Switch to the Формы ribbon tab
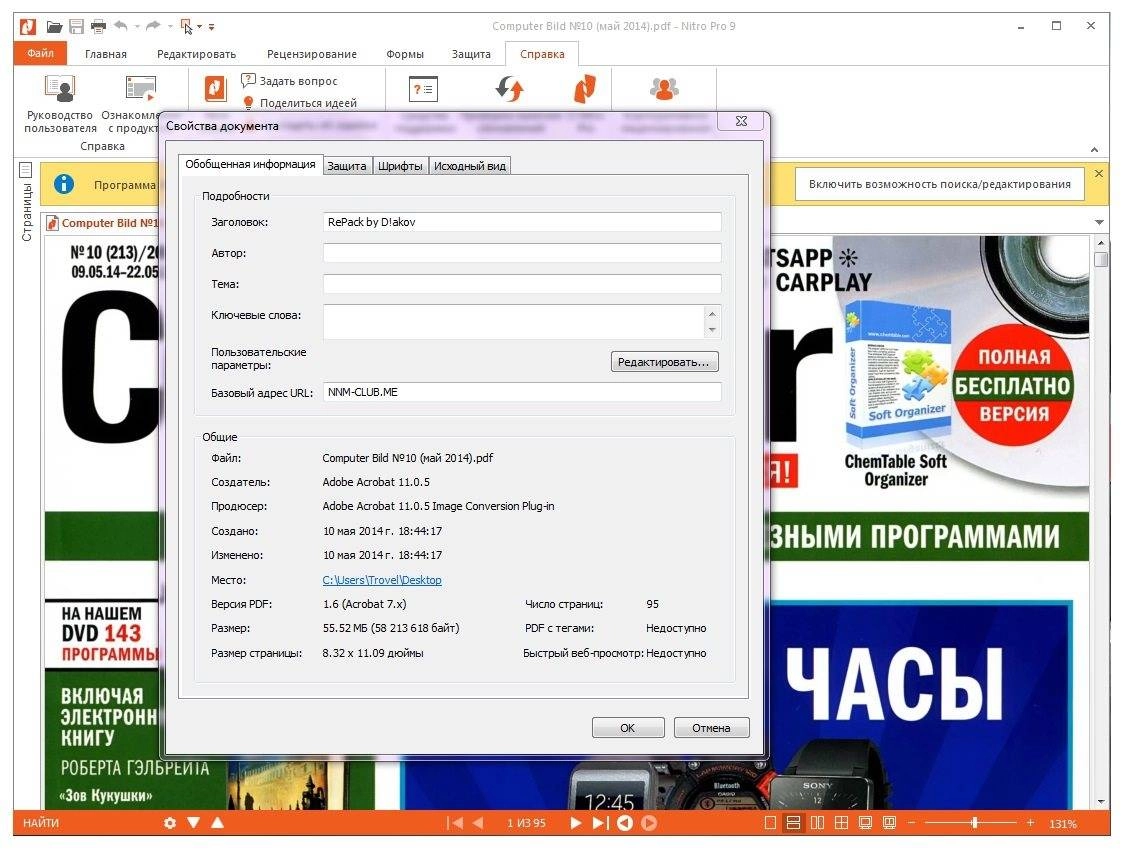The height and width of the screenshot is (855, 1128). click(405, 54)
